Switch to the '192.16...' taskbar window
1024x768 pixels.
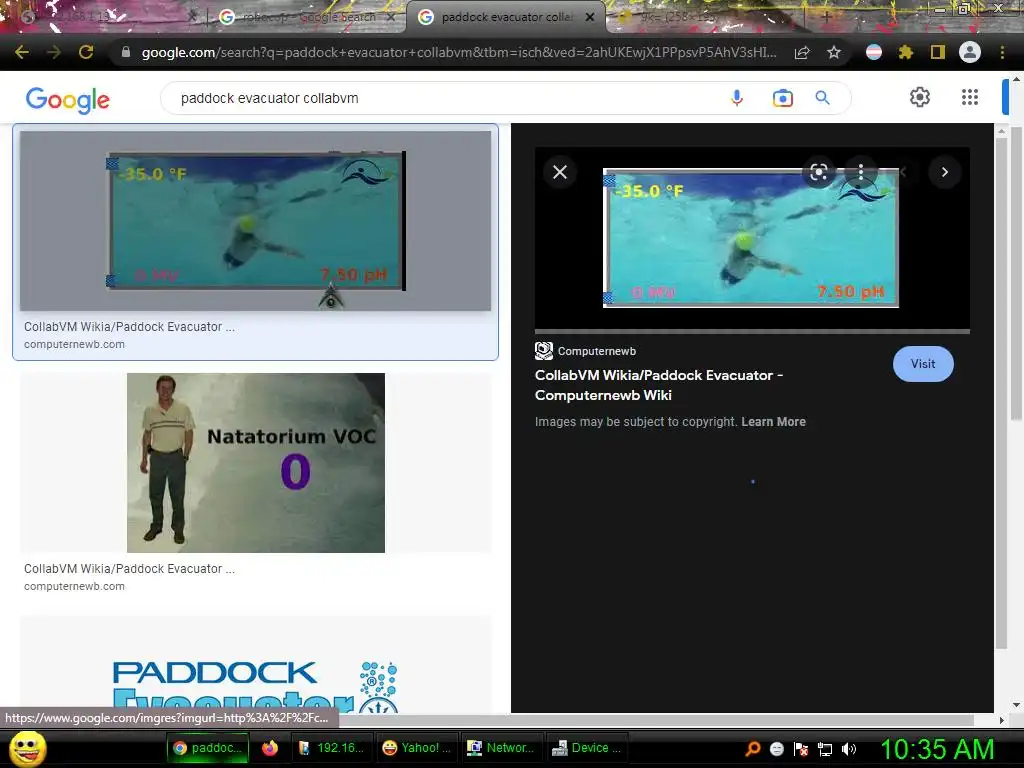(x=332, y=748)
